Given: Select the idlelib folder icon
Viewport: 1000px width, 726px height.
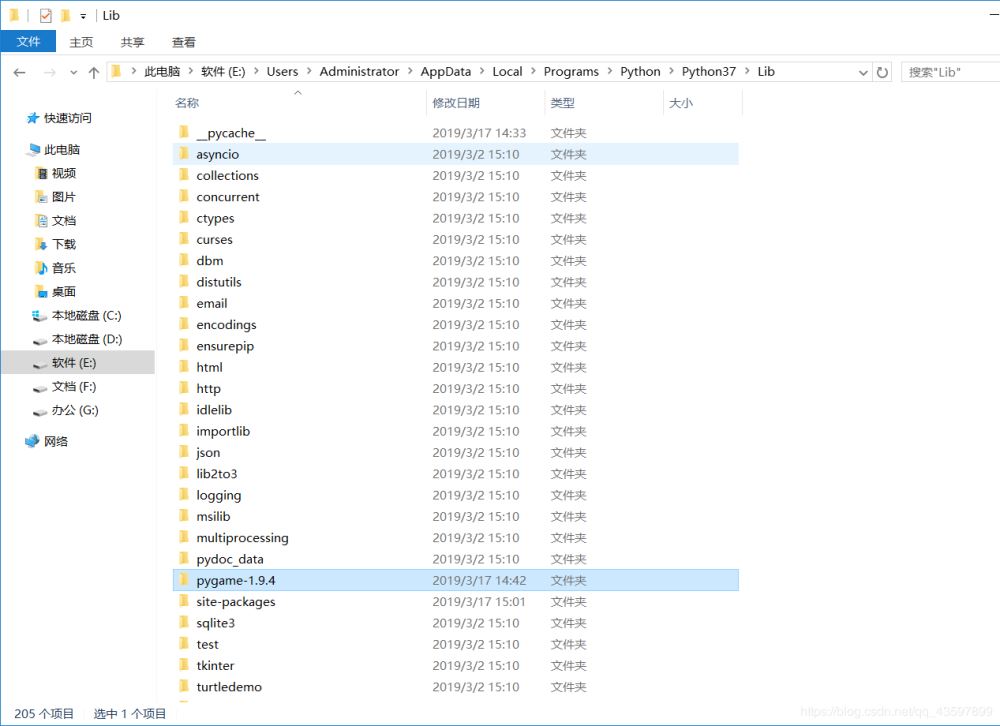Looking at the screenshot, I should [x=184, y=409].
